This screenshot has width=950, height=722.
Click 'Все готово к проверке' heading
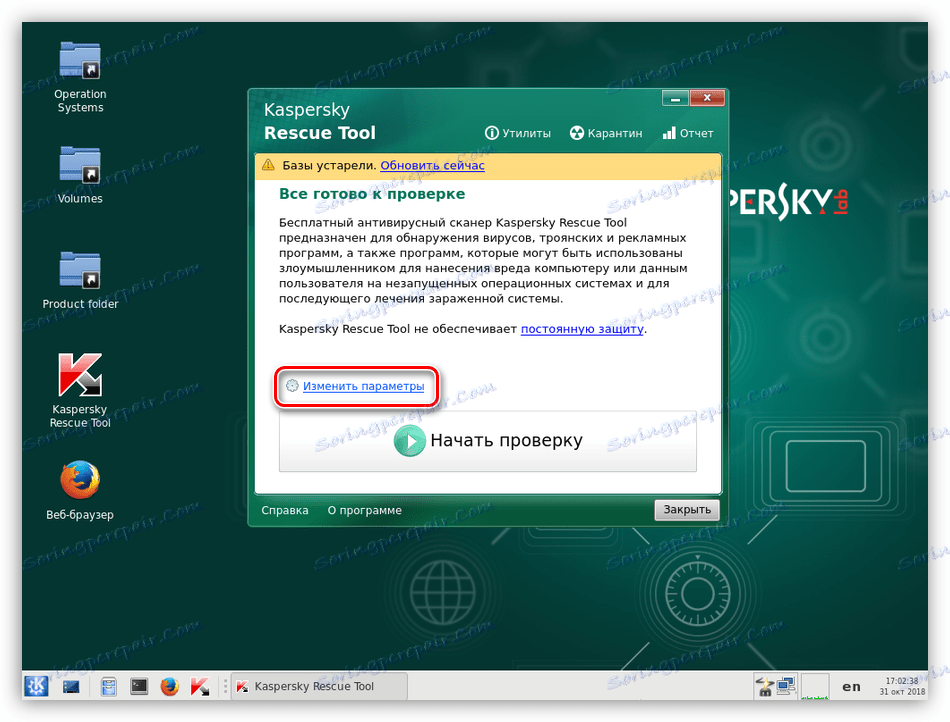click(372, 194)
